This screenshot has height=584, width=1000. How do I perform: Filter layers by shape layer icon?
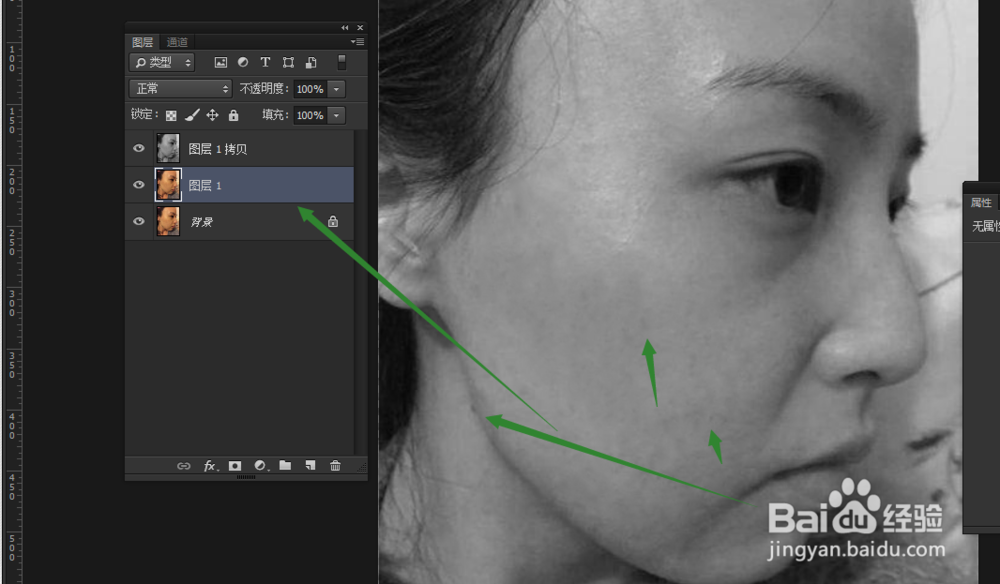click(288, 62)
